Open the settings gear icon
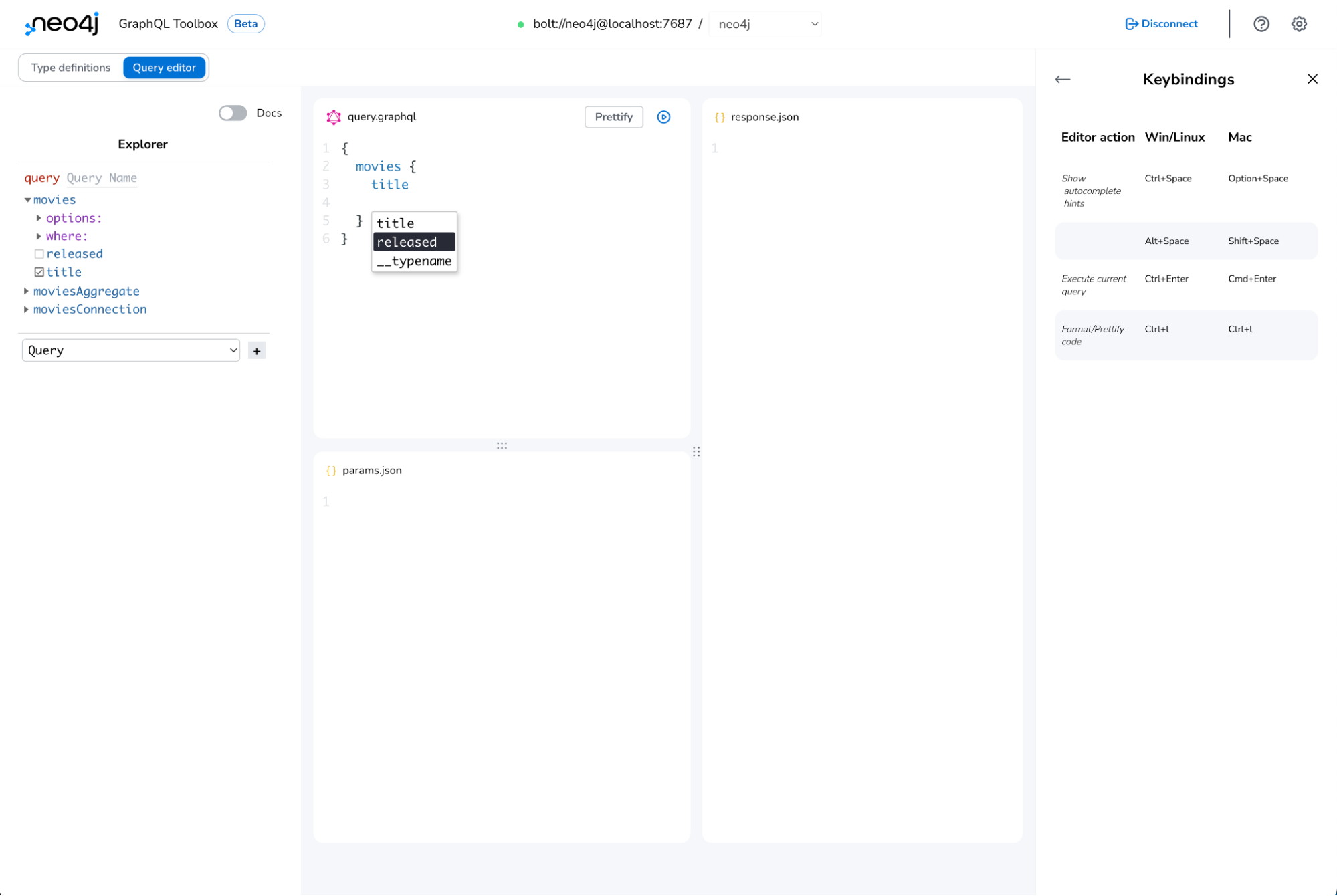1337x896 pixels. (1298, 24)
